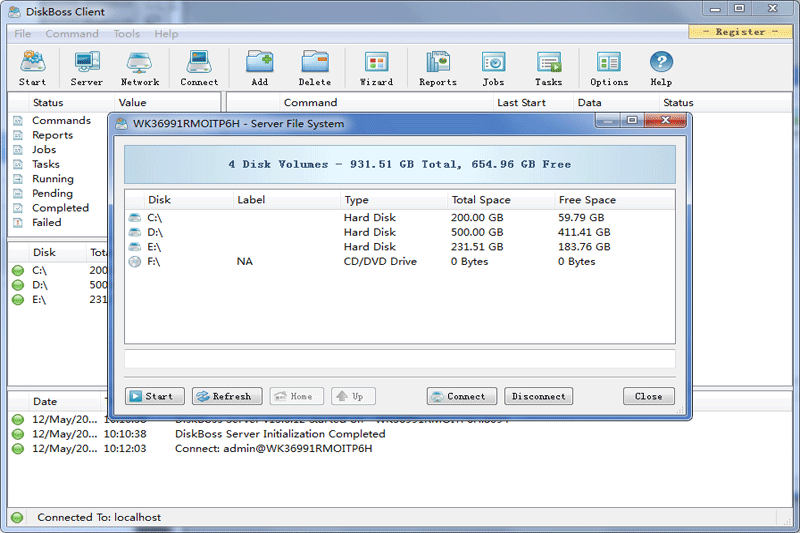Click the Register button at top right
This screenshot has width=800, height=533.
pyautogui.click(x=740, y=32)
